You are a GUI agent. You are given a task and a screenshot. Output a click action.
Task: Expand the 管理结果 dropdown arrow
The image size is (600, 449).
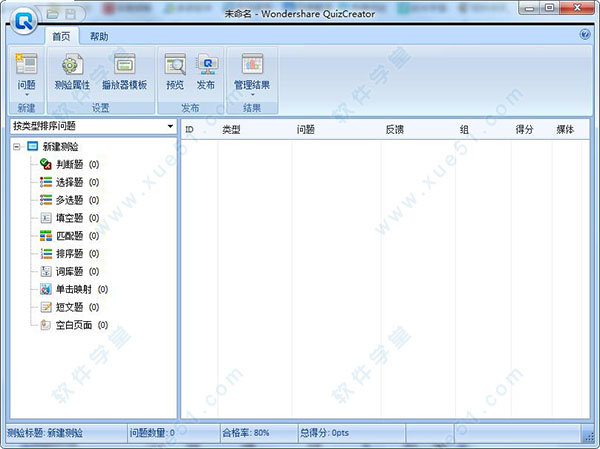253,95
